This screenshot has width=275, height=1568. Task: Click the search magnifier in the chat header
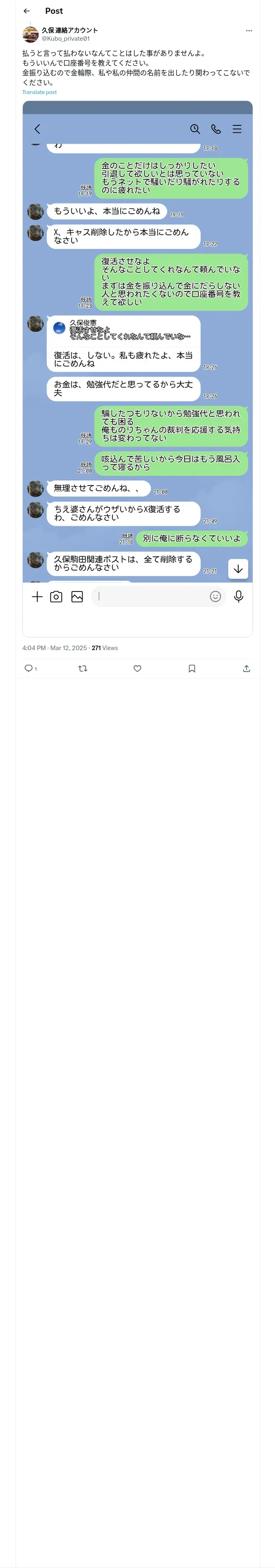pyautogui.click(x=195, y=129)
